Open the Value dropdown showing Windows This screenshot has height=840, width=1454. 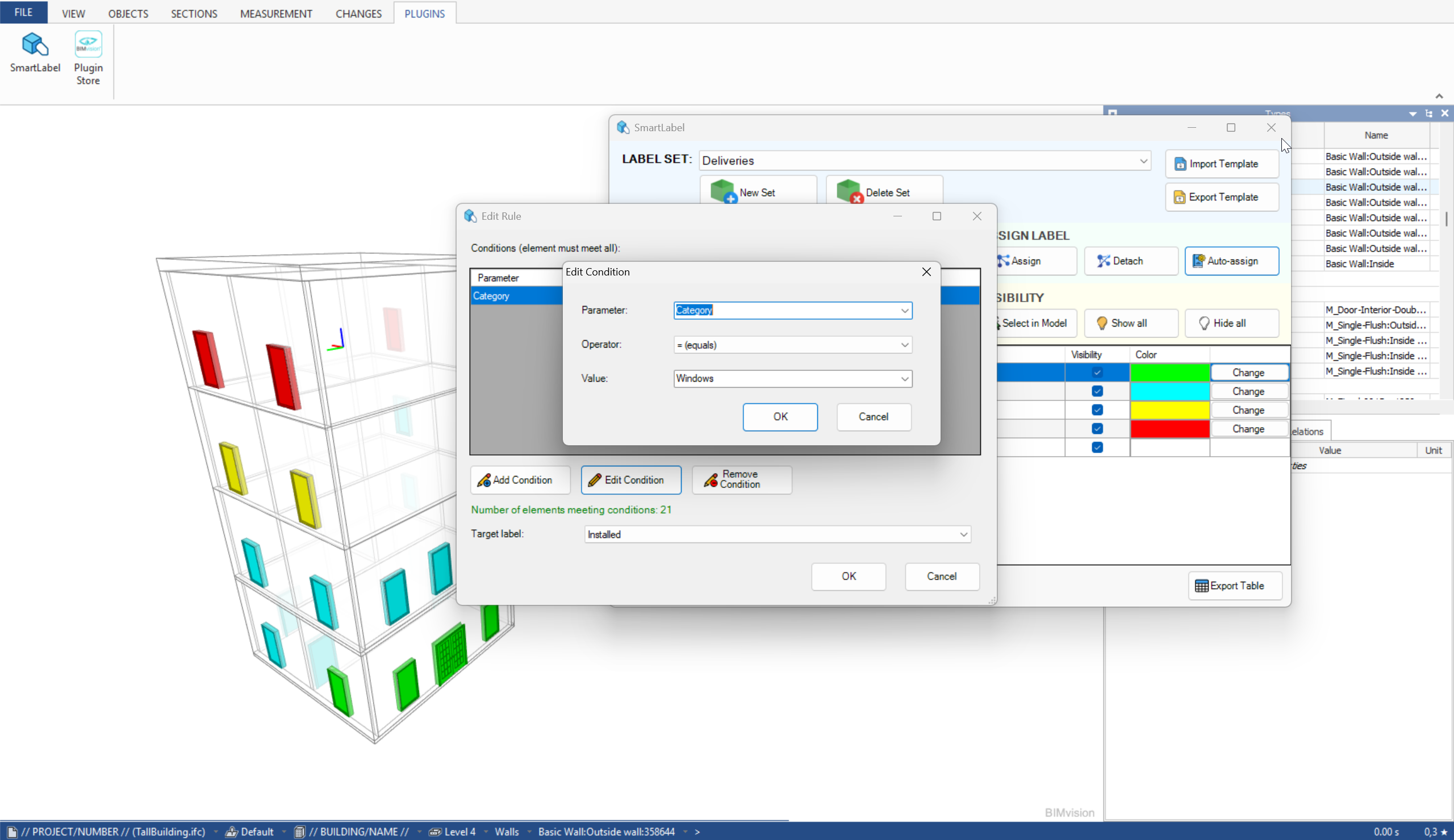point(792,378)
